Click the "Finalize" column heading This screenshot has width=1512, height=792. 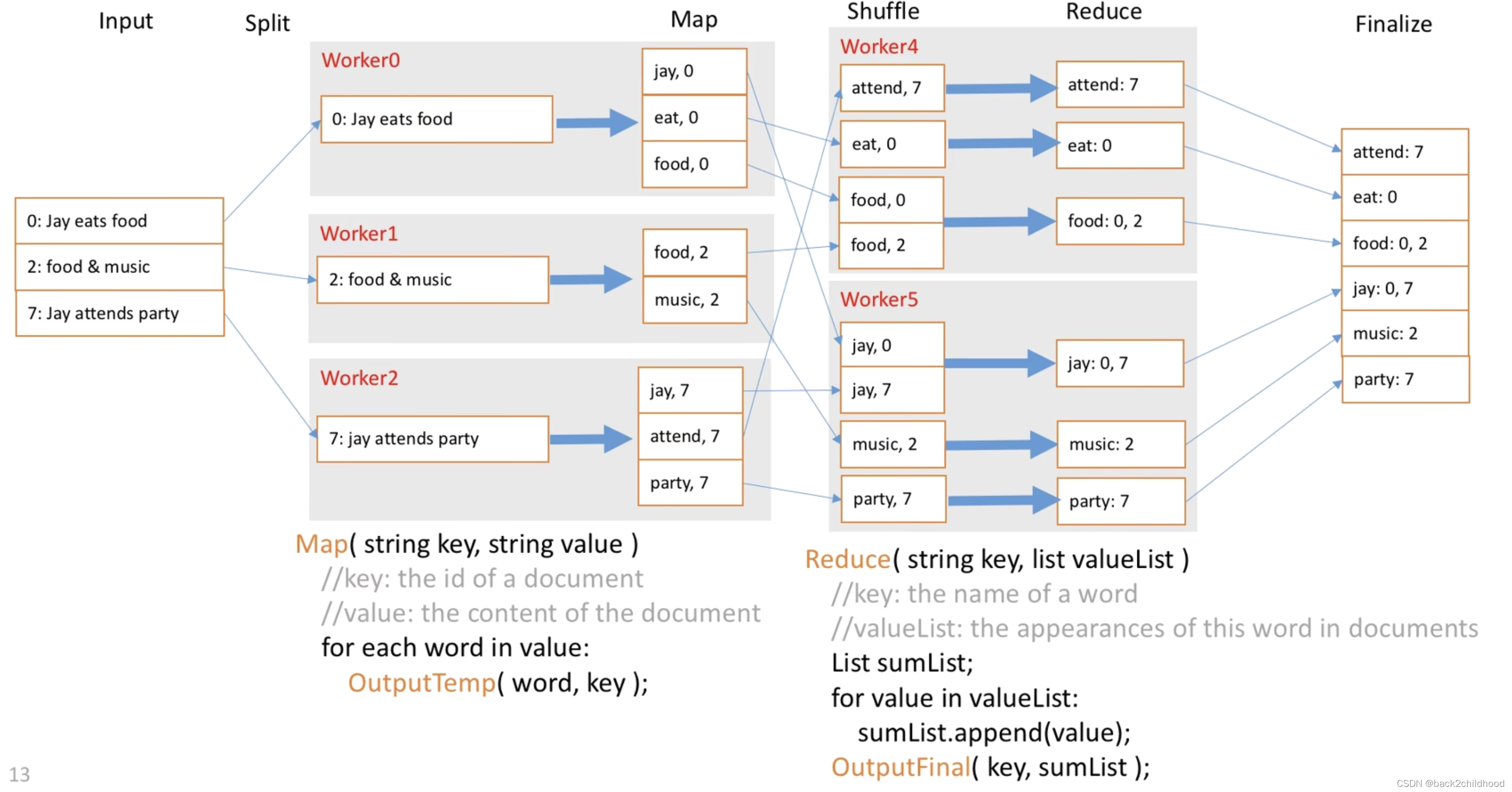pyautogui.click(x=1393, y=24)
